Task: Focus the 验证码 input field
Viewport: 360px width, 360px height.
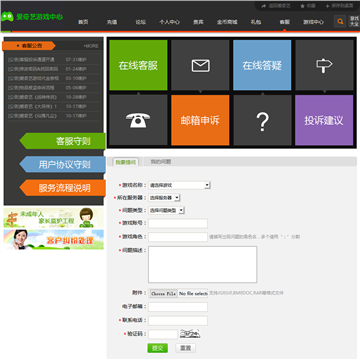Action: tap(163, 334)
